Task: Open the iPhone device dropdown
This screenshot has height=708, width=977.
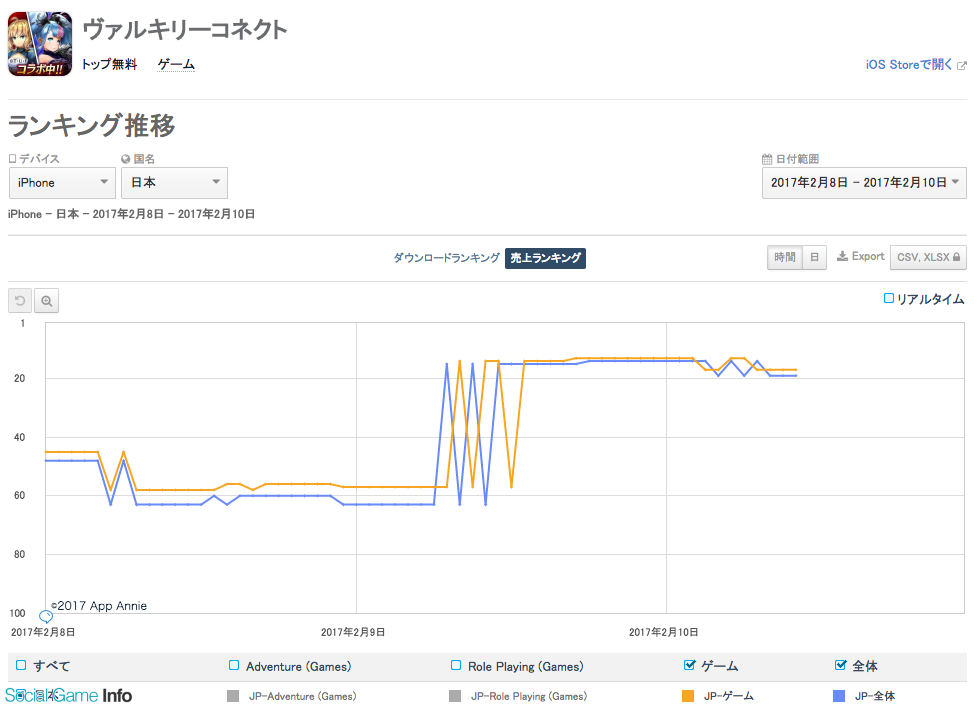Action: tap(62, 183)
